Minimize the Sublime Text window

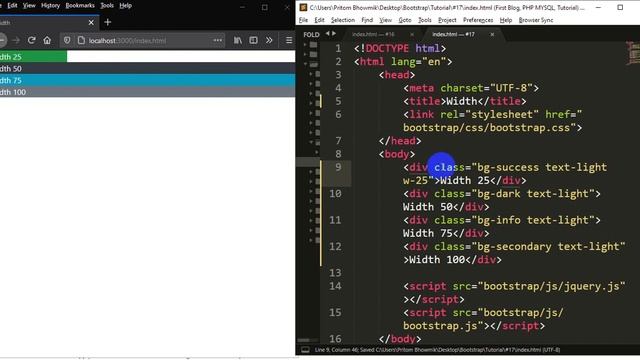tap(598, 7)
